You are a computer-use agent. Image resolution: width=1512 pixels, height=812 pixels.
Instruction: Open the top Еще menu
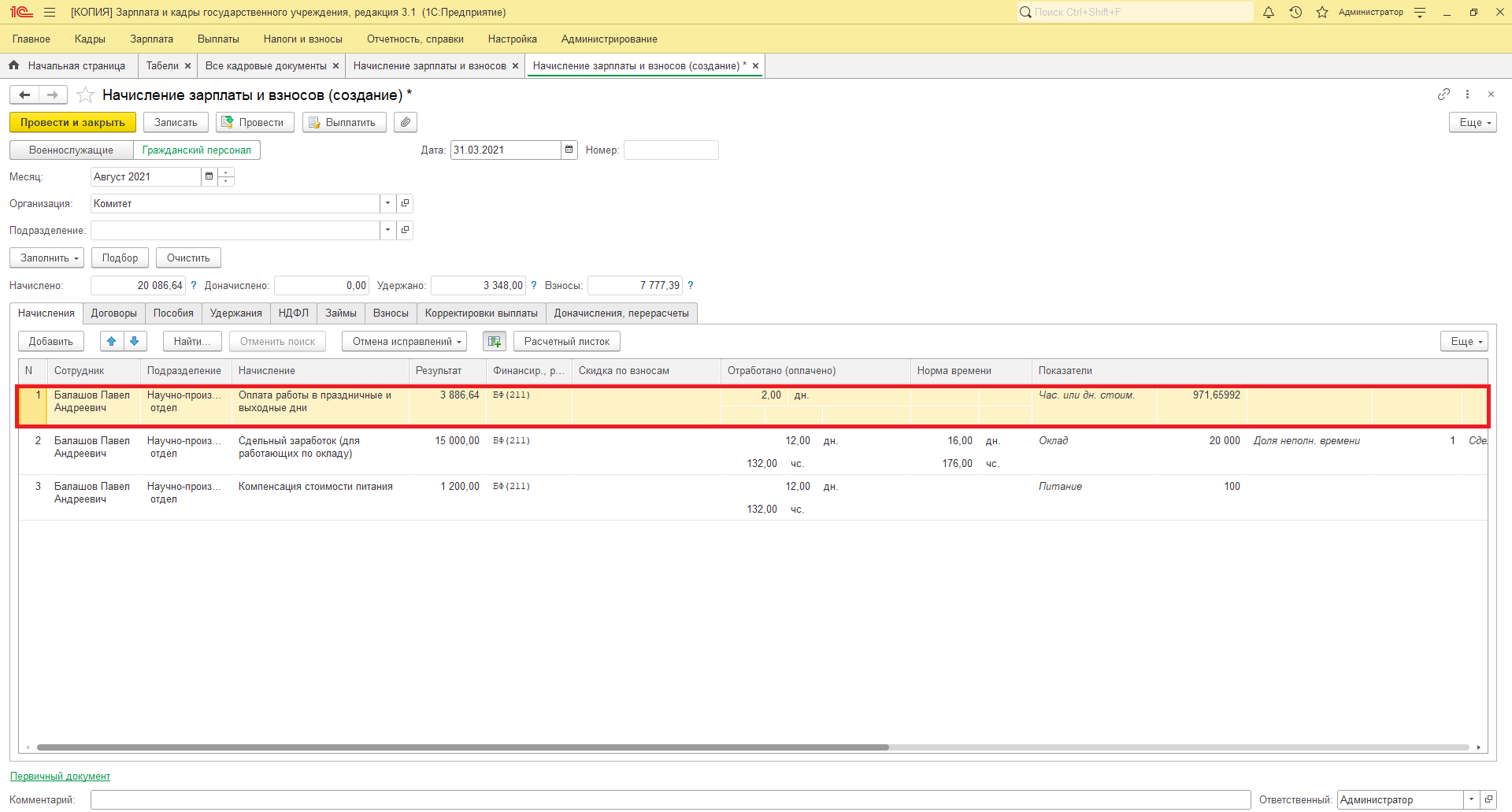(x=1473, y=123)
